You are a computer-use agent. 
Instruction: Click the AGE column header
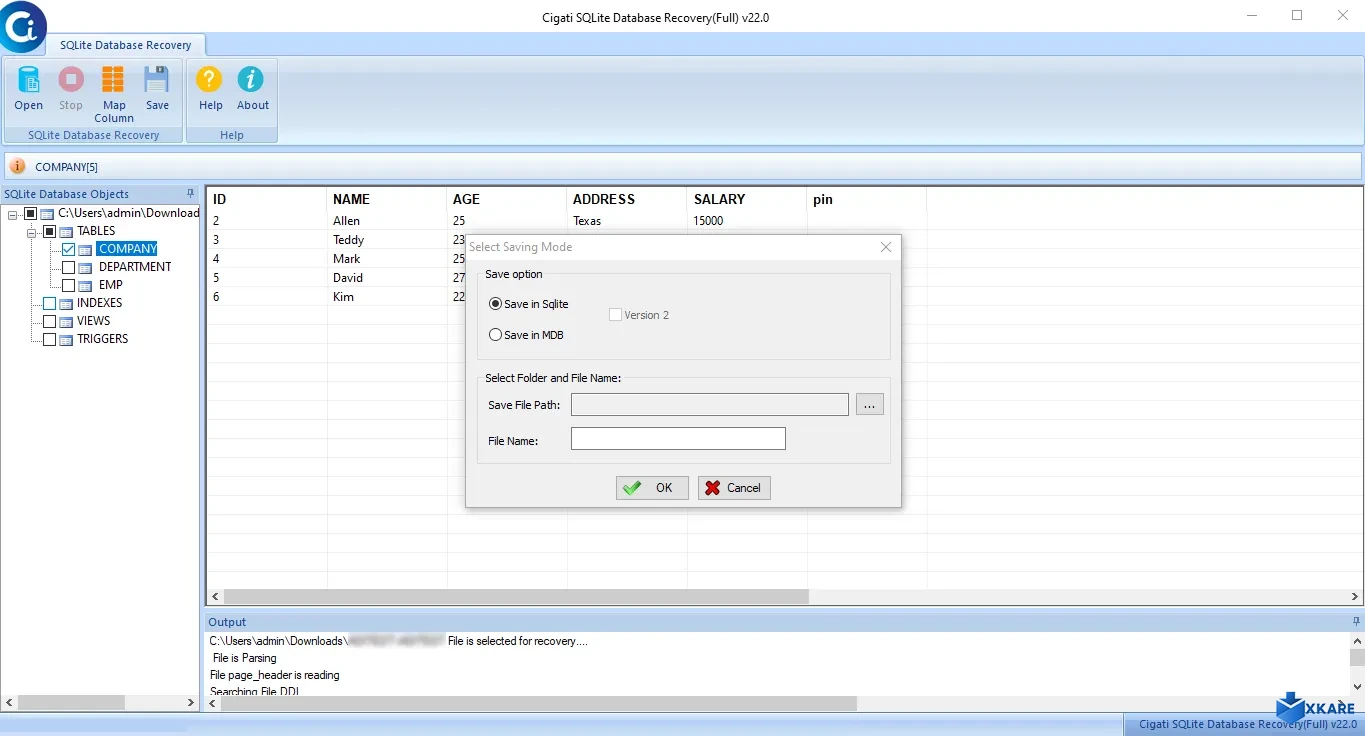click(x=507, y=199)
